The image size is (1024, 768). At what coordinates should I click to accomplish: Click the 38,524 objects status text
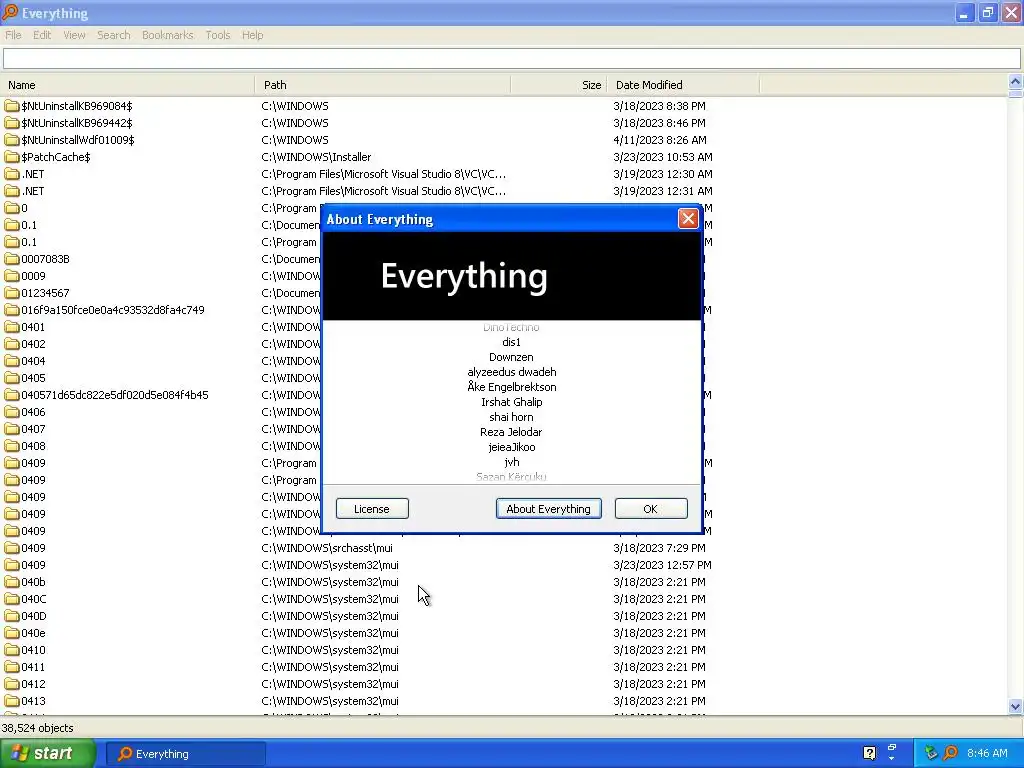click(37, 728)
